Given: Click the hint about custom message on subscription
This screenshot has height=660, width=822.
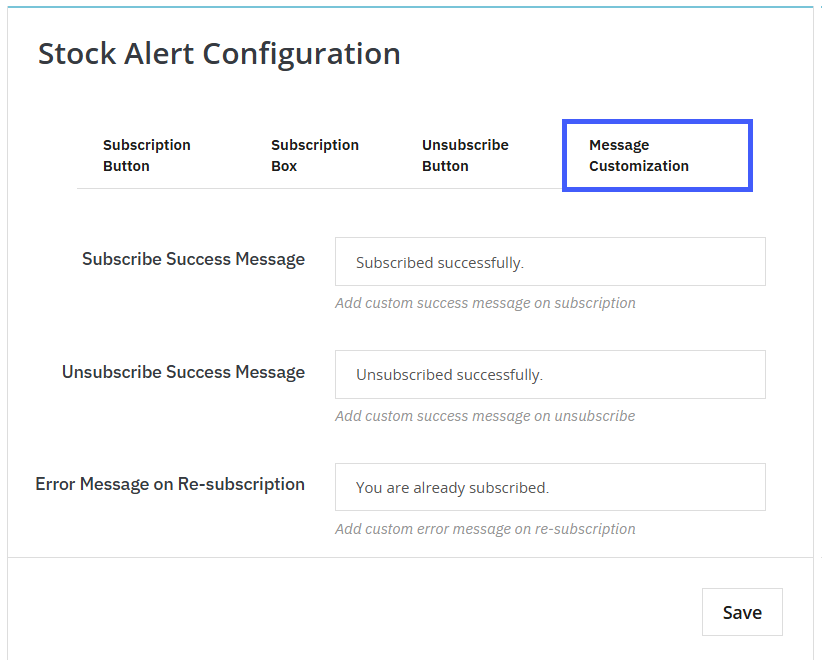Looking at the screenshot, I should [485, 303].
